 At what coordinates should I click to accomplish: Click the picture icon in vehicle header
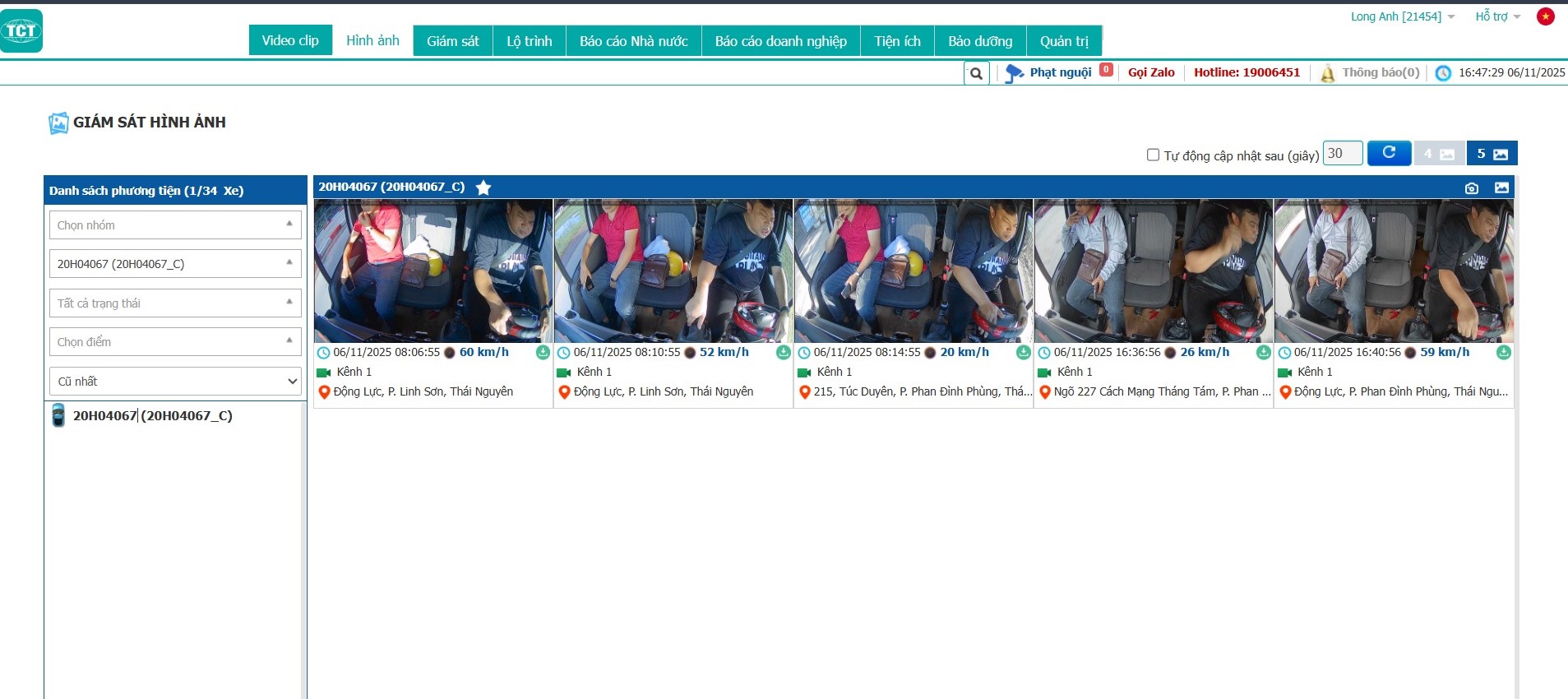coord(1501,187)
